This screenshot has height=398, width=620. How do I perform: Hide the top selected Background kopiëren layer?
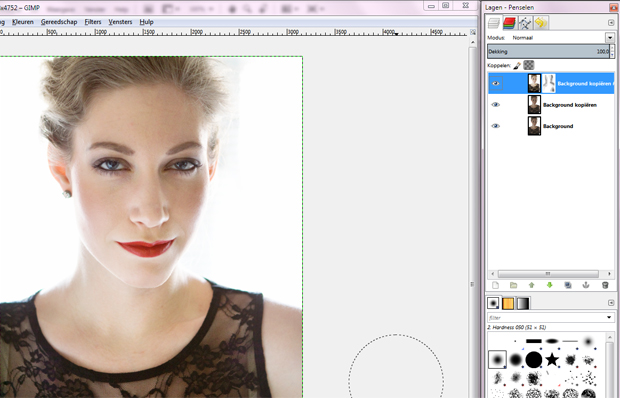coord(495,83)
